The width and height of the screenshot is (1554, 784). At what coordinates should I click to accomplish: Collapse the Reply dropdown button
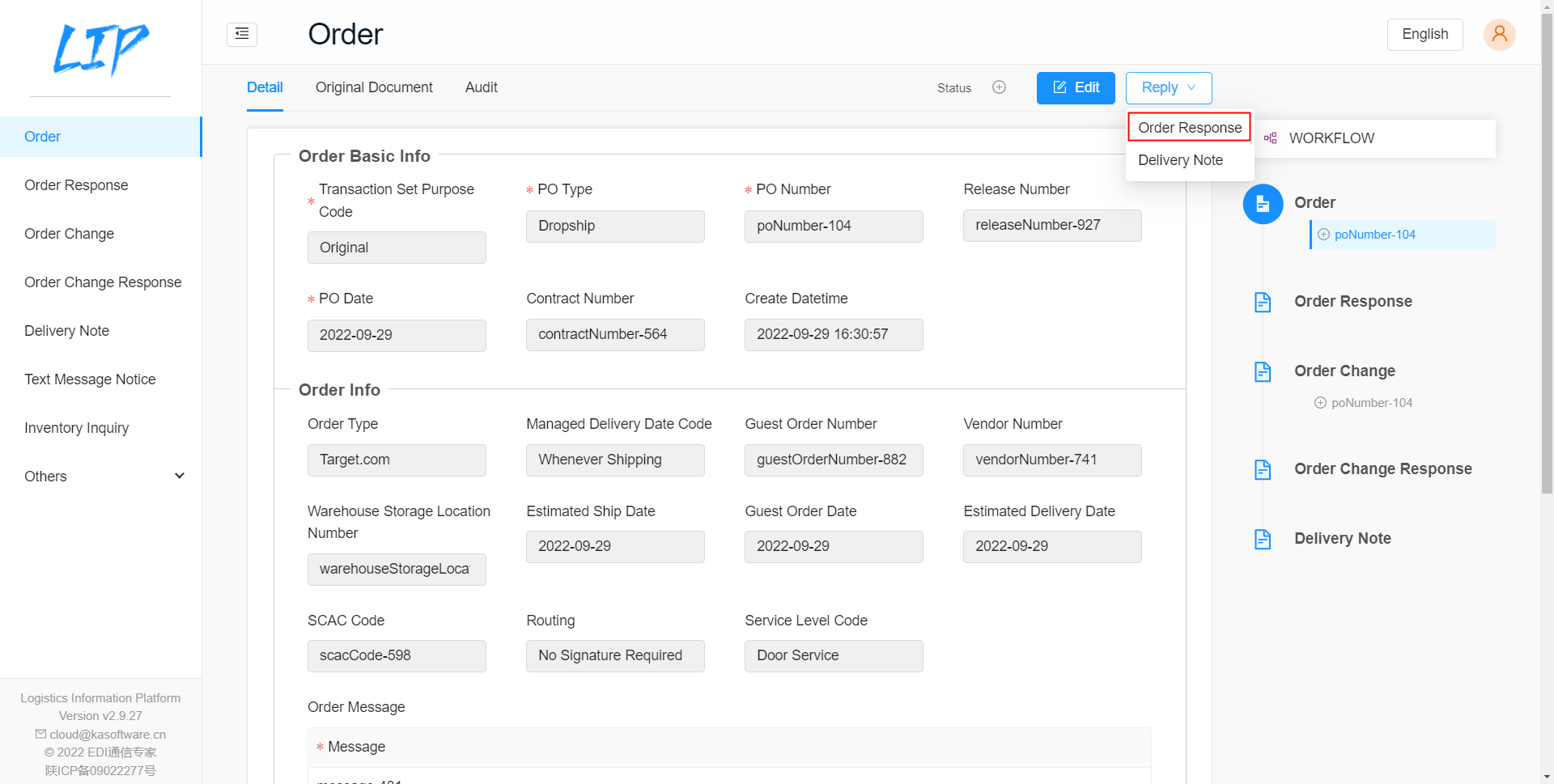point(1168,87)
